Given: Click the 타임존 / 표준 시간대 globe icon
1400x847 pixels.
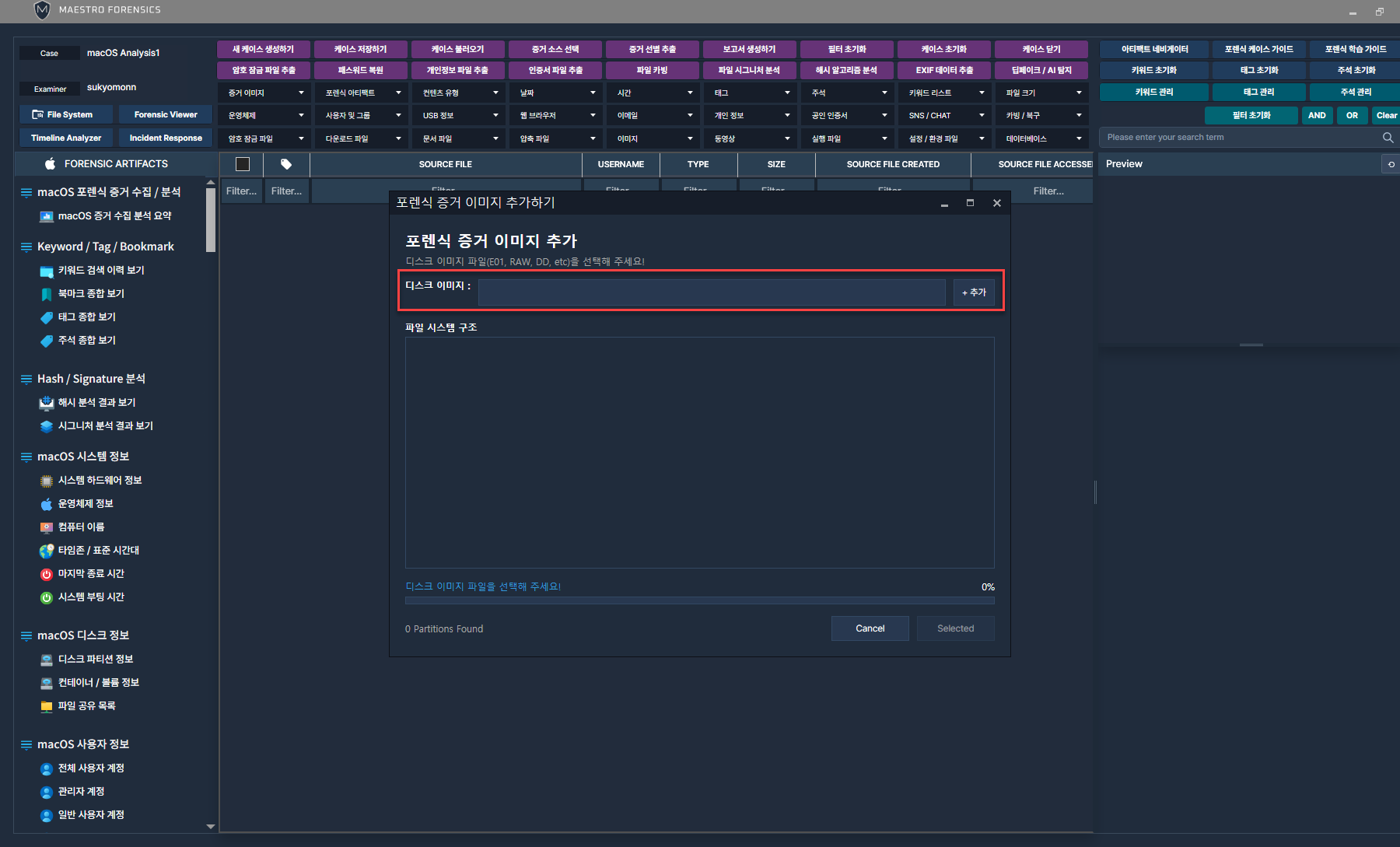Looking at the screenshot, I should [46, 551].
